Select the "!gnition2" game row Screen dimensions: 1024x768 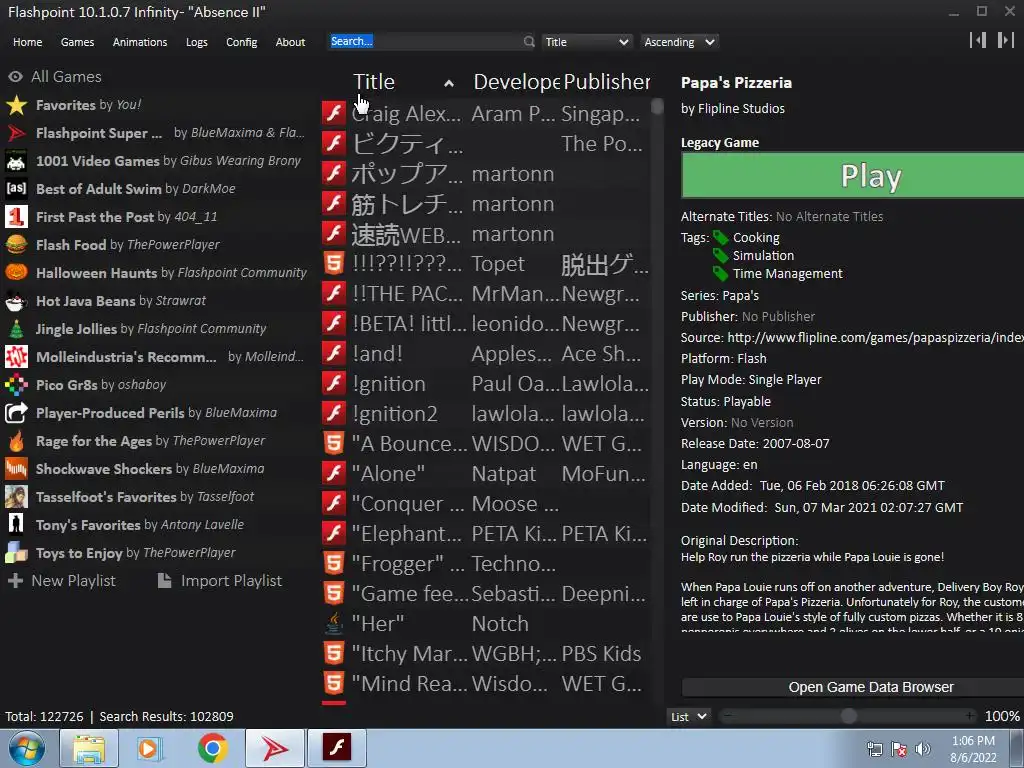[486, 413]
